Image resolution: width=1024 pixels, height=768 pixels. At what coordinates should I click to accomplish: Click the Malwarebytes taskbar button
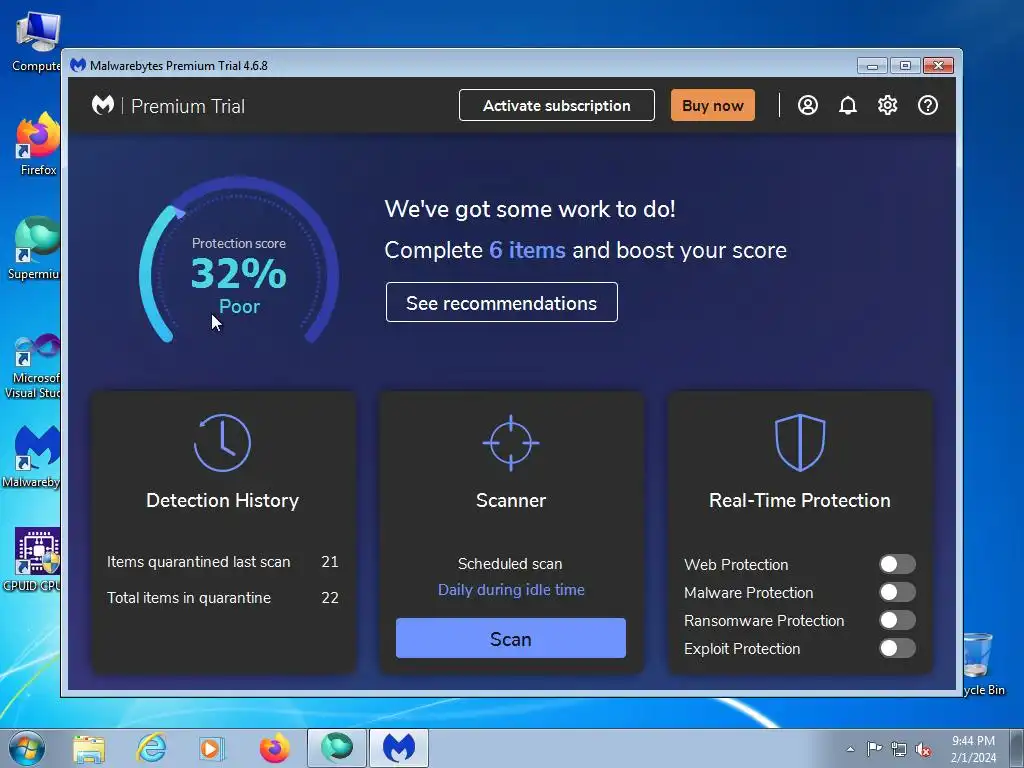(399, 748)
